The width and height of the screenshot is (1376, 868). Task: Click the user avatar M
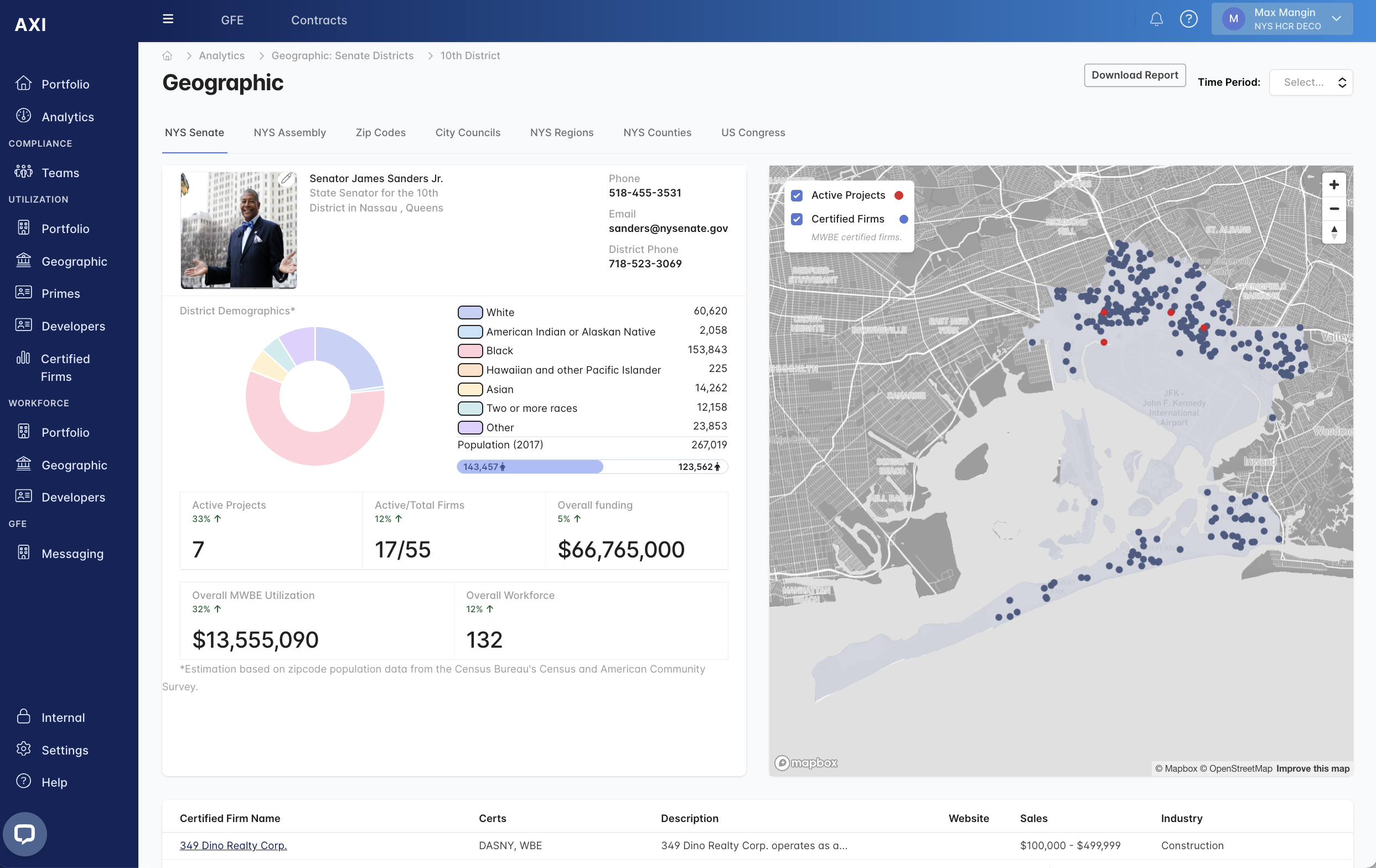coord(1233,19)
